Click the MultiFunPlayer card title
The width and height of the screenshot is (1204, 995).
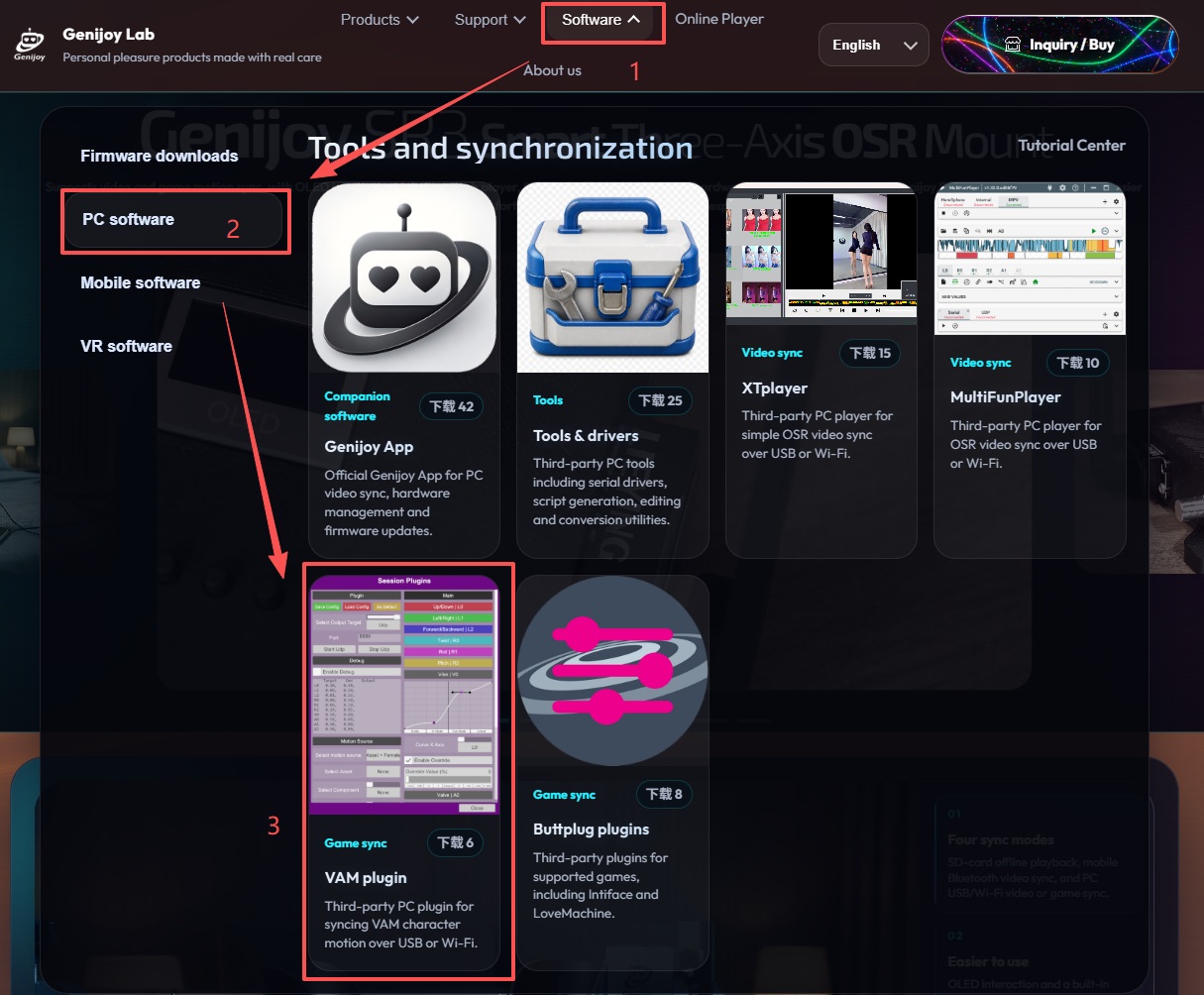pyautogui.click(x=1006, y=397)
